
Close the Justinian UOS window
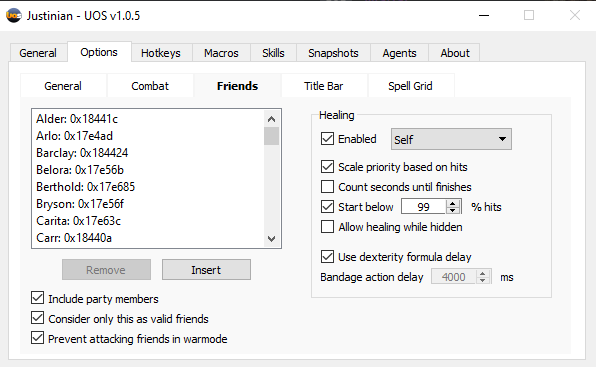(574, 16)
